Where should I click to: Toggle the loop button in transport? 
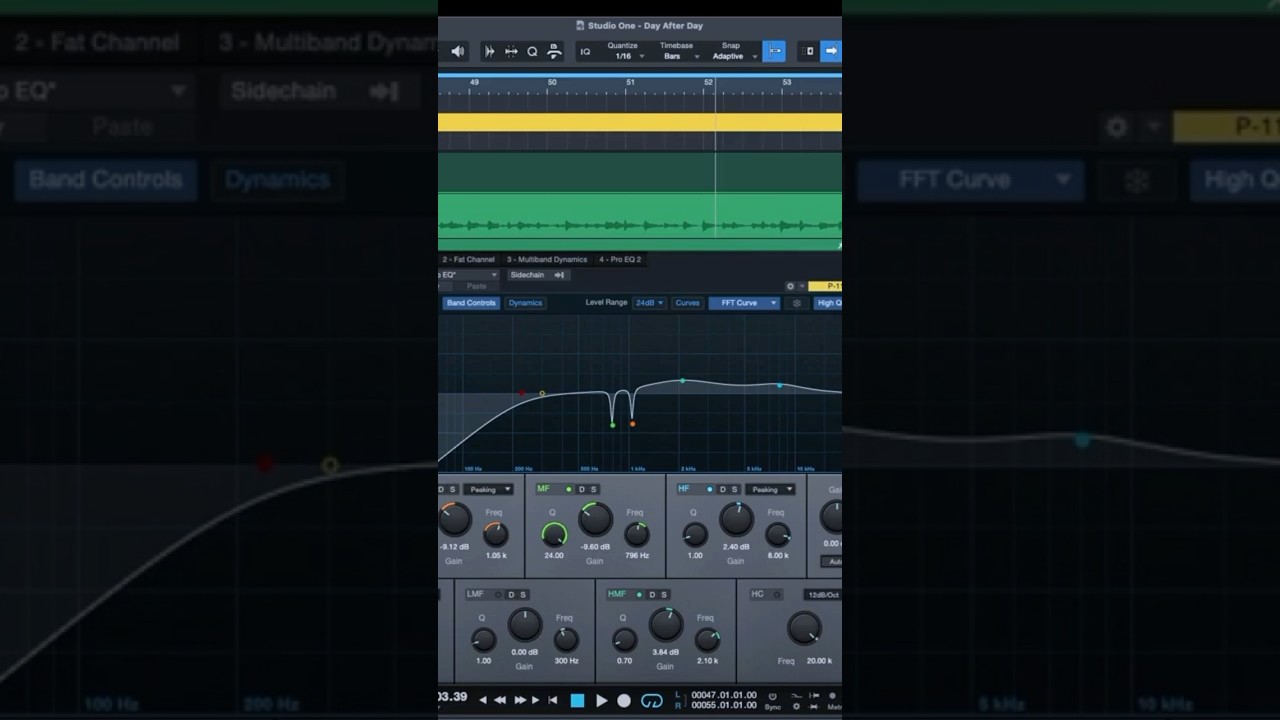click(651, 701)
